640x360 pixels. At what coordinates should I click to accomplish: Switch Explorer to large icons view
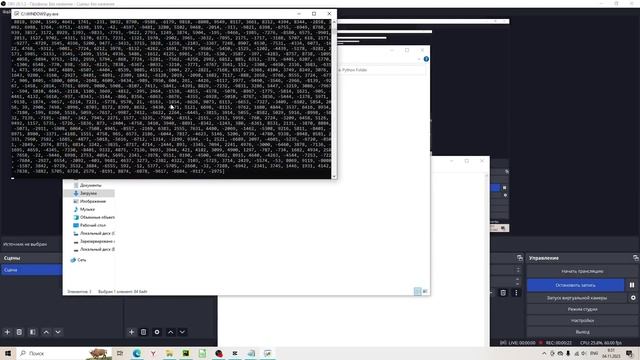[425, 291]
